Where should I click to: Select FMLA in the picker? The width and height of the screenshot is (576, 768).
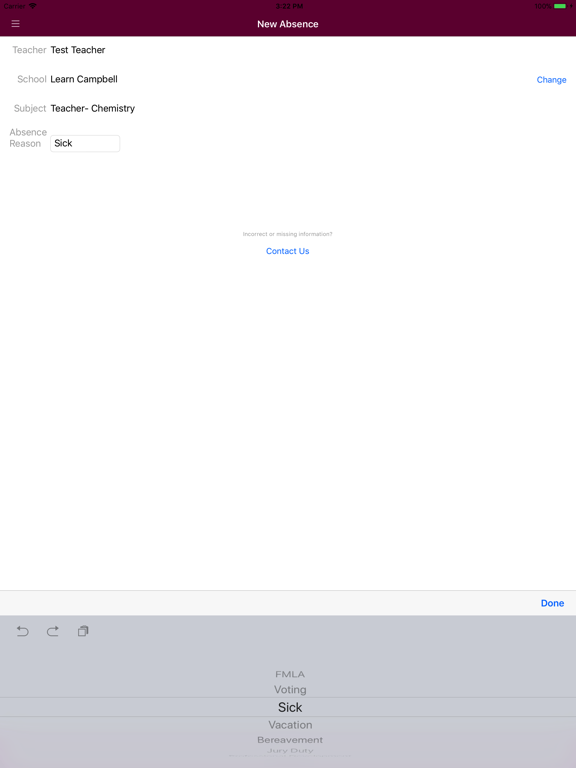(x=290, y=674)
